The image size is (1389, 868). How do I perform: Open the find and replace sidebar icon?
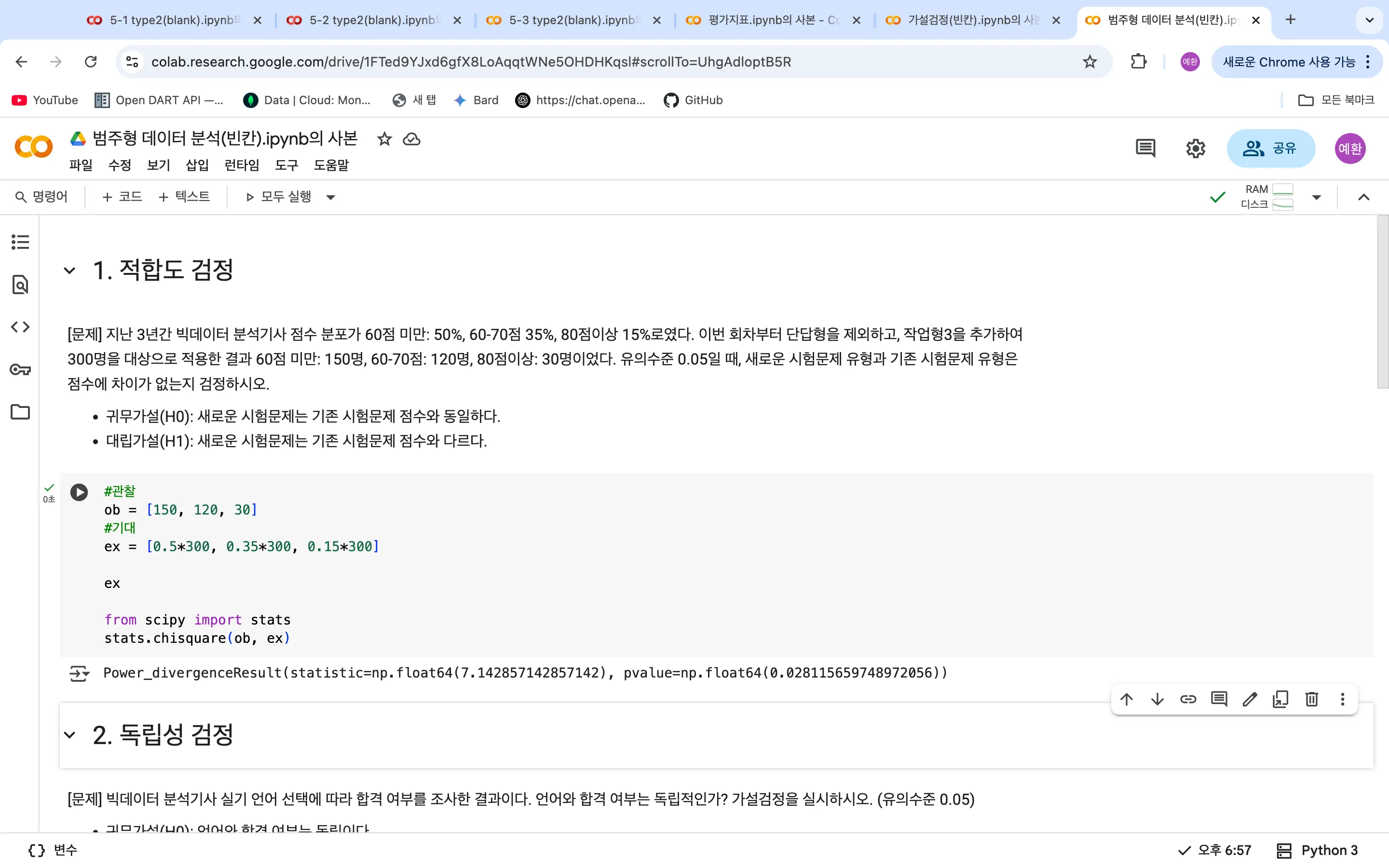(20, 284)
